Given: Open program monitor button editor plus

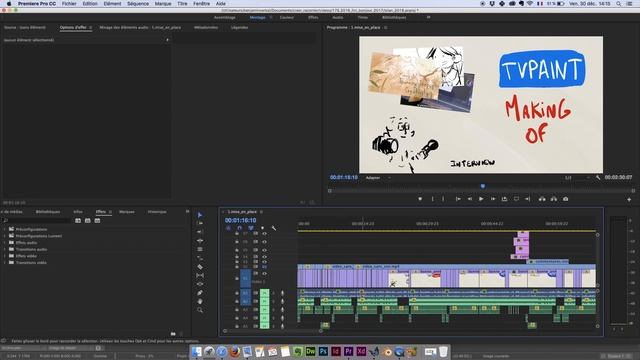Looking at the screenshot, I should [x=629, y=200].
